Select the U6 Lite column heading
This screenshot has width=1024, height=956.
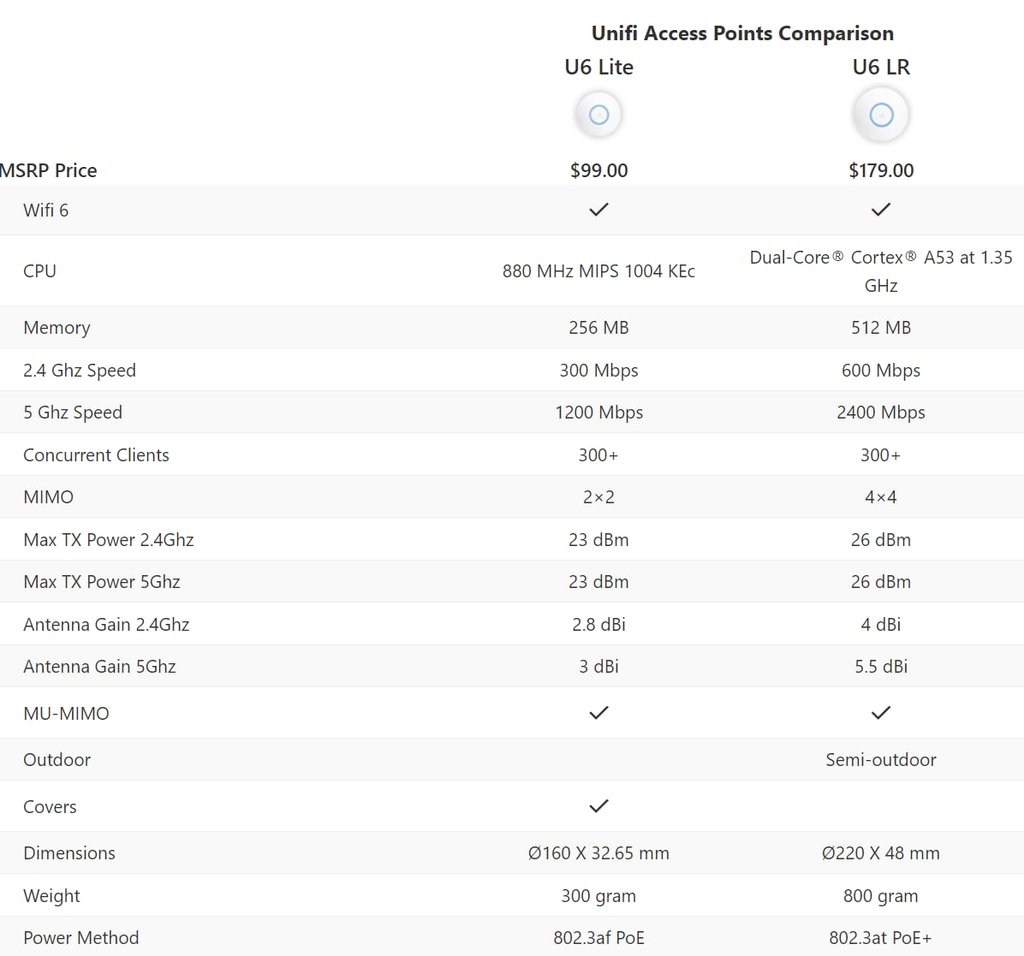click(x=599, y=67)
